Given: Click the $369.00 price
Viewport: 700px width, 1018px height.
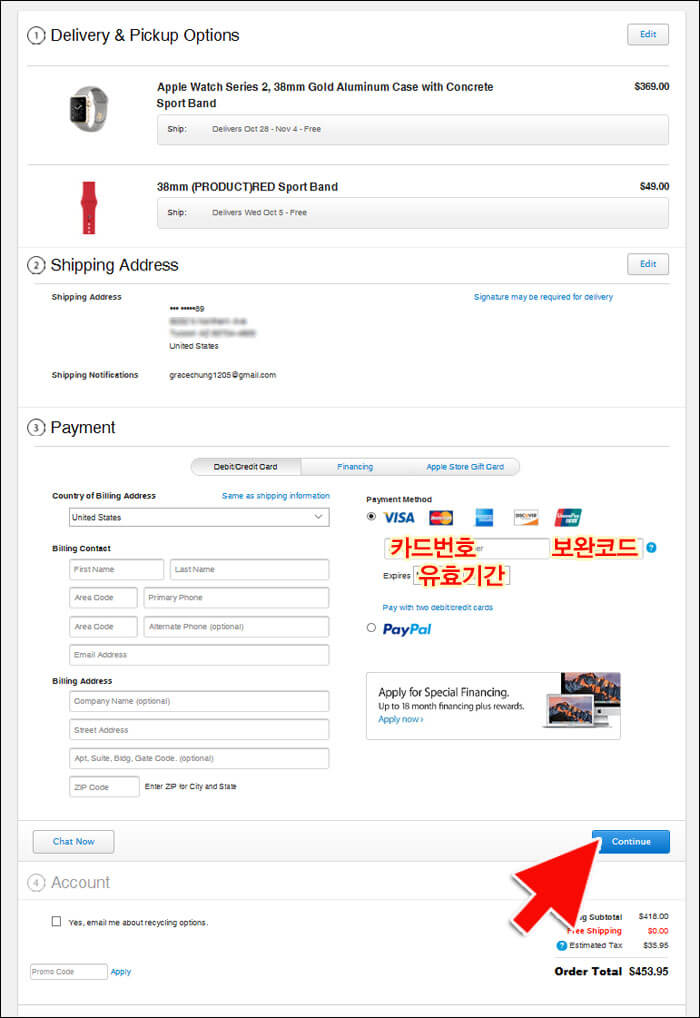Looking at the screenshot, I should pos(651,86).
